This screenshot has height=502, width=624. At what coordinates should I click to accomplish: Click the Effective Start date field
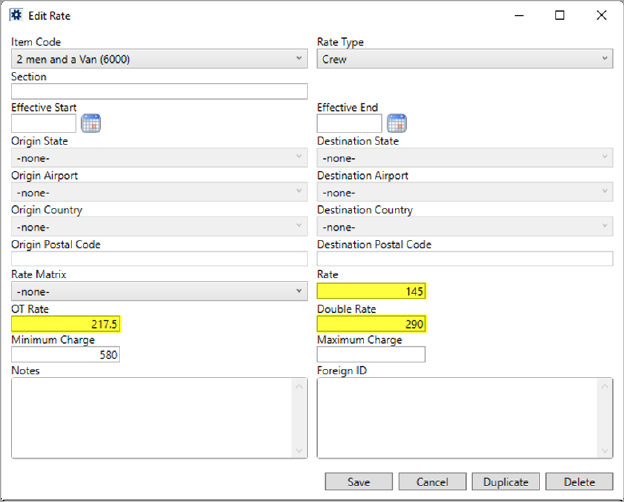pyautogui.click(x=43, y=124)
